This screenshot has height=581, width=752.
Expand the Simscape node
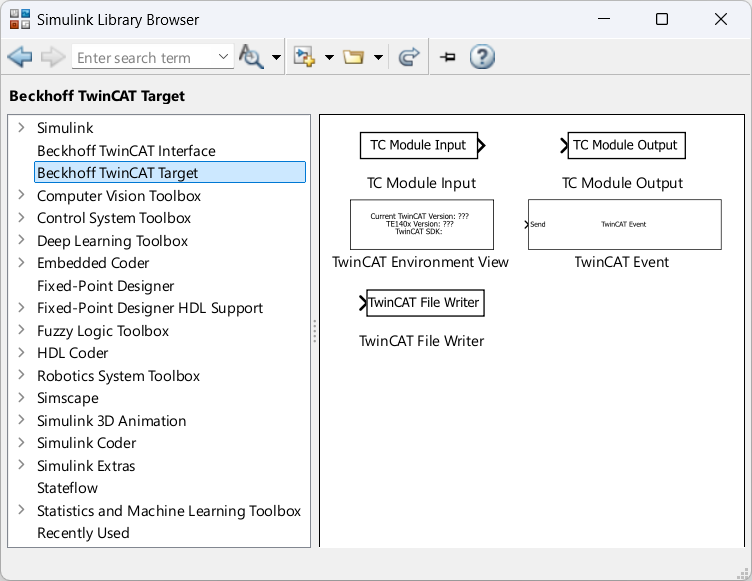(x=21, y=398)
